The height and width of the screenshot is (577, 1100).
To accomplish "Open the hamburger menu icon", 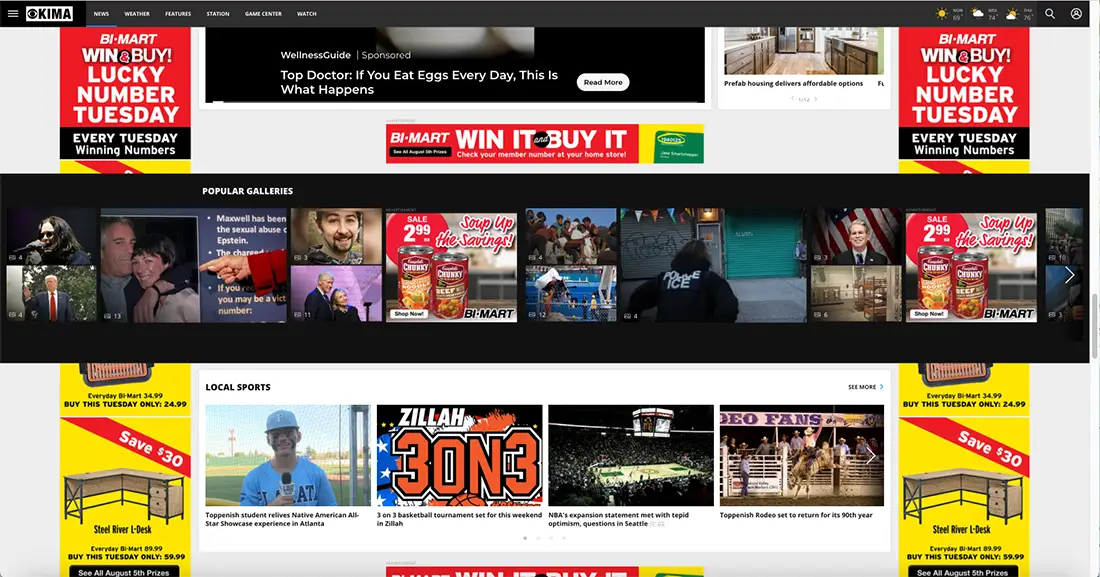I will coord(13,13).
